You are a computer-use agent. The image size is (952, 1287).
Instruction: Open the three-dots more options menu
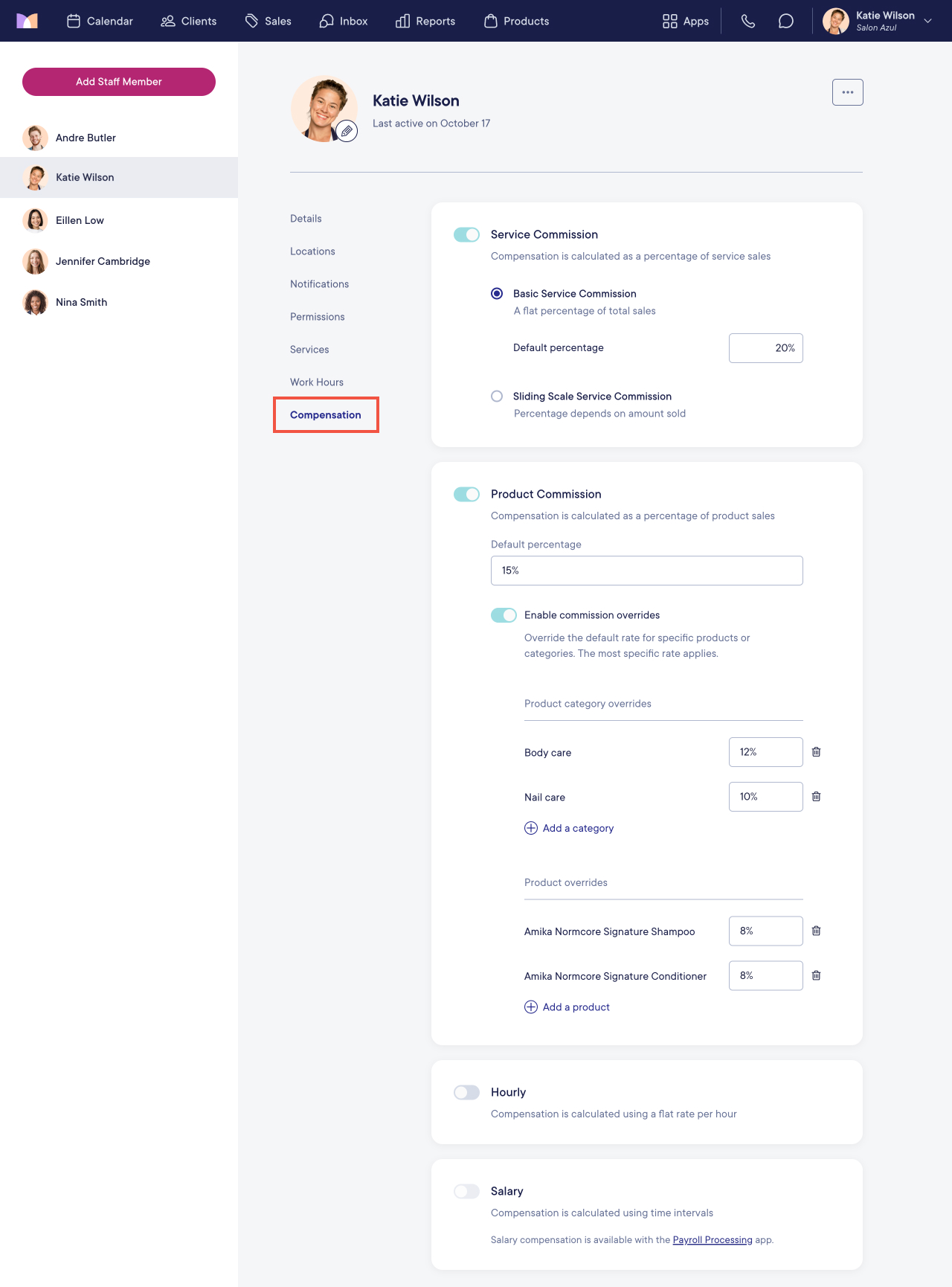click(x=848, y=92)
